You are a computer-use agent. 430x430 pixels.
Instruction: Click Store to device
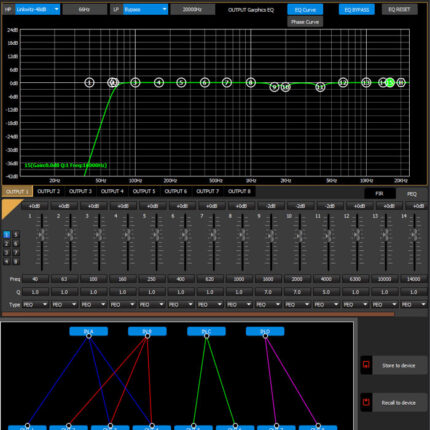pos(399,365)
